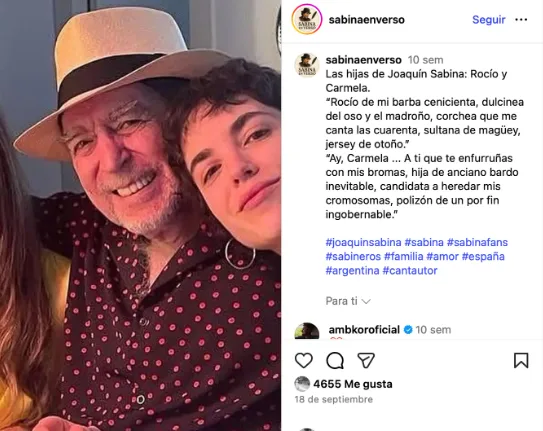Viewport: 543px width, 431px height.
Task: Open the #joaquinsabina hashtag
Action: (x=363, y=242)
